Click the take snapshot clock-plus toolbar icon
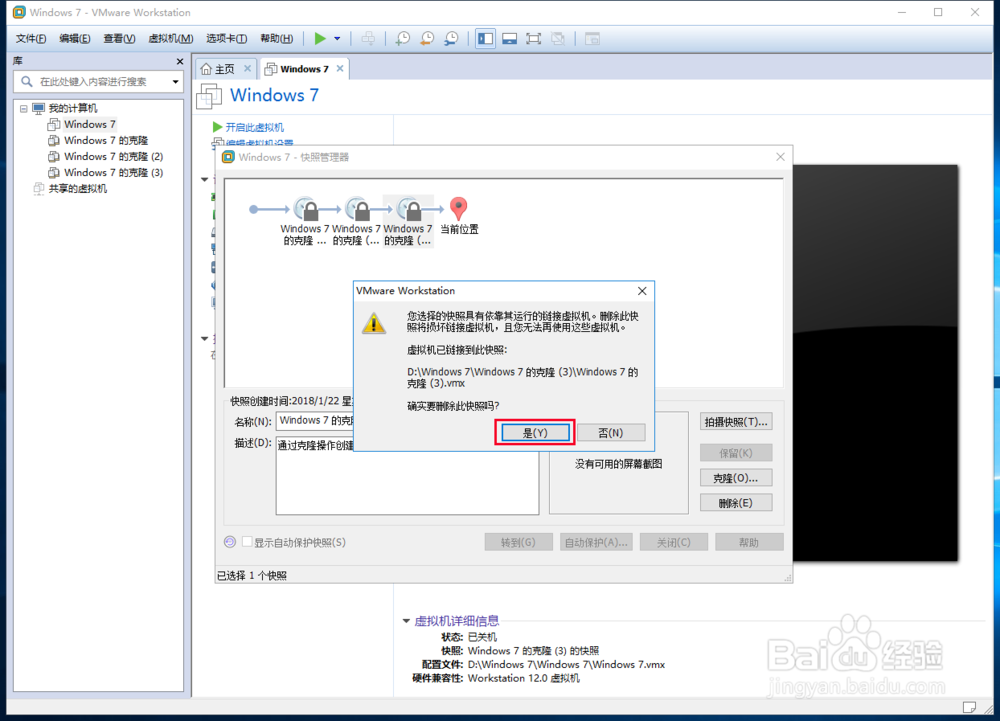The height and width of the screenshot is (721, 1000). 402,39
